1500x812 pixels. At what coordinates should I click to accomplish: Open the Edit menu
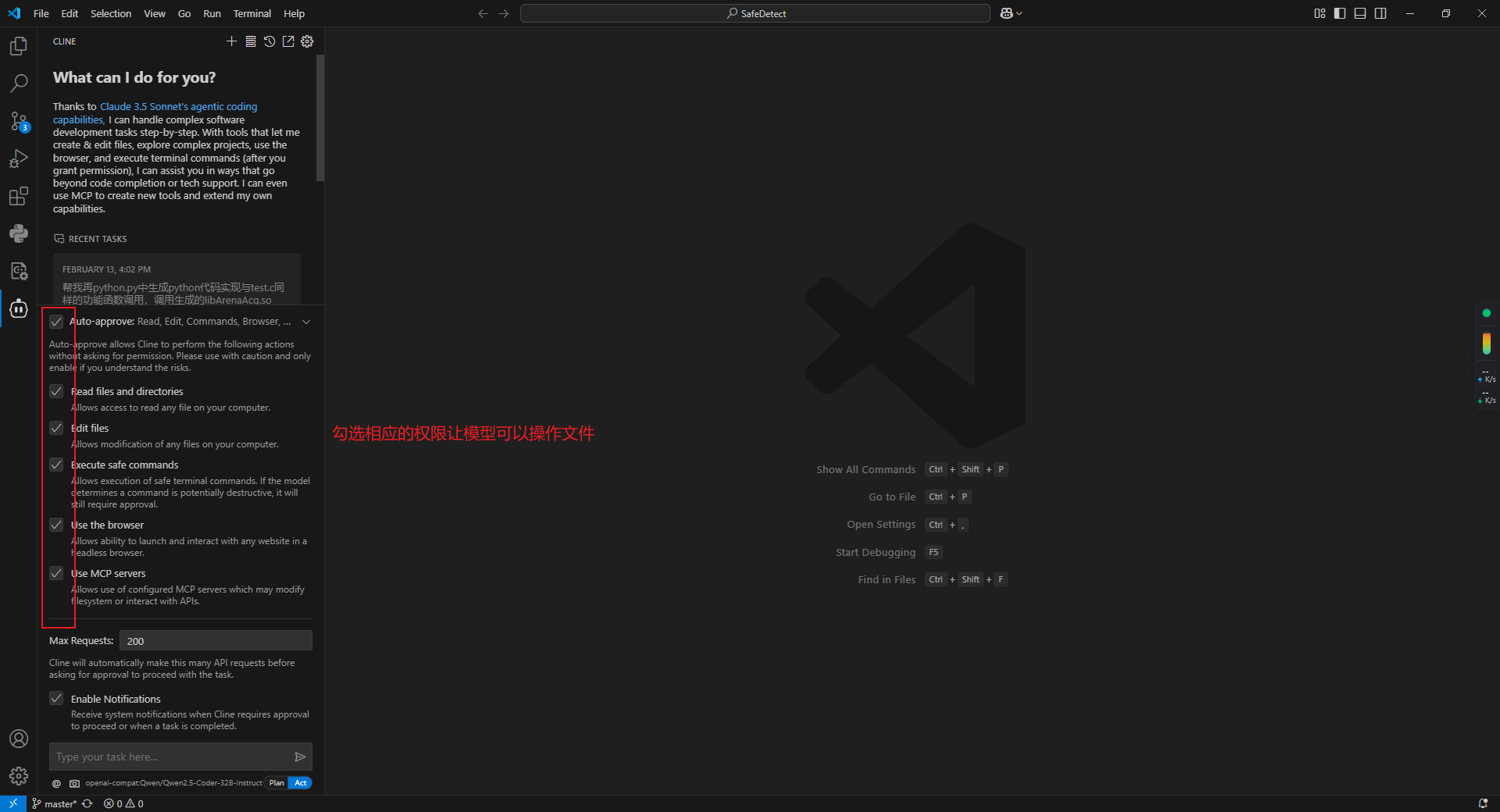(70, 13)
